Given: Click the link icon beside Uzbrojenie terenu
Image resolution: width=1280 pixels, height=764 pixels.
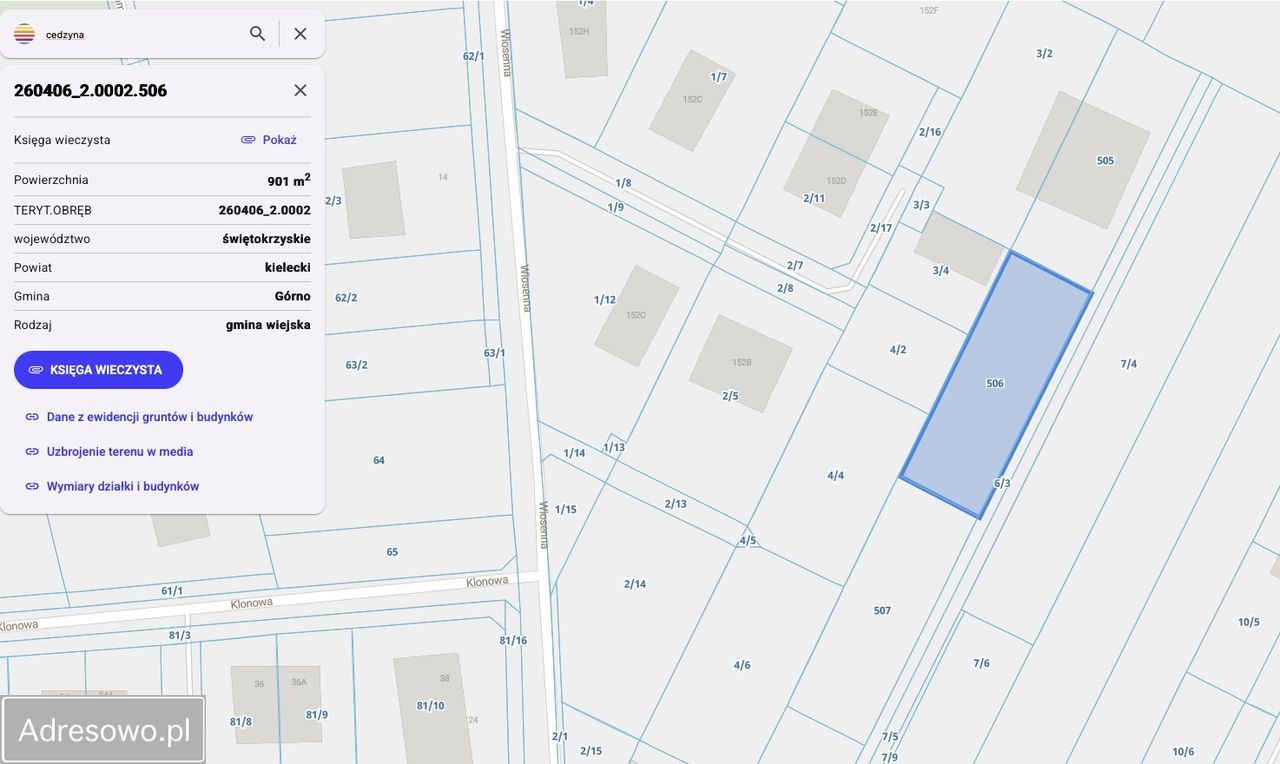Looking at the screenshot, I should [x=32, y=452].
